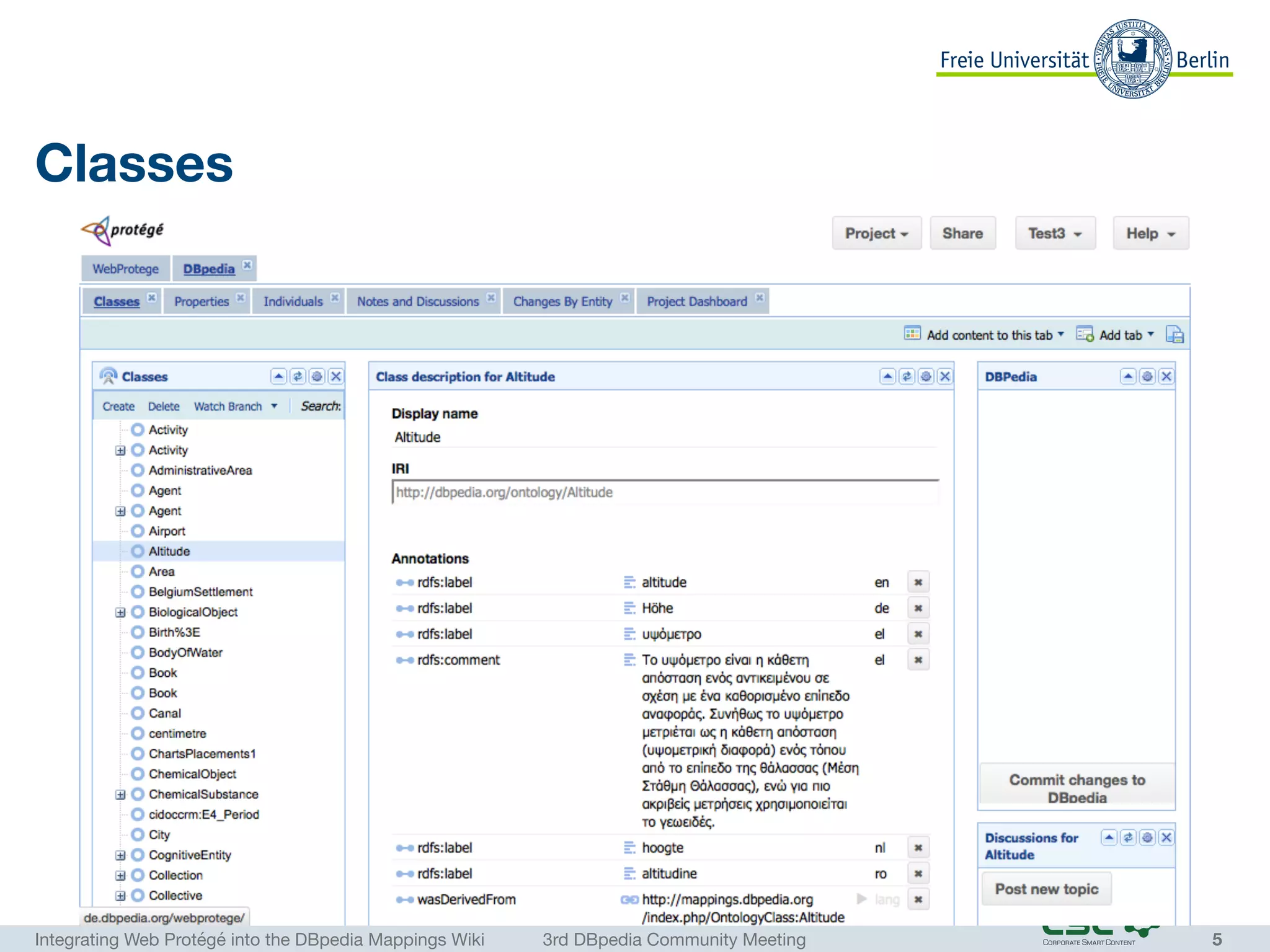The width and height of the screenshot is (1270, 952).
Task: Click Delete in Classes toolbar
Action: [x=164, y=407]
